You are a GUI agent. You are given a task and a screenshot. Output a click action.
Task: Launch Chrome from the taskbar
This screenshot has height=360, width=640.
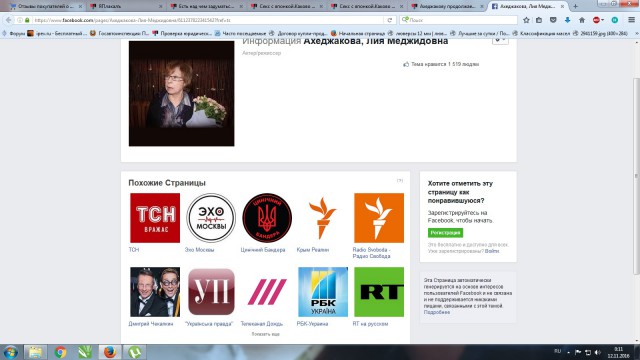click(x=60, y=352)
